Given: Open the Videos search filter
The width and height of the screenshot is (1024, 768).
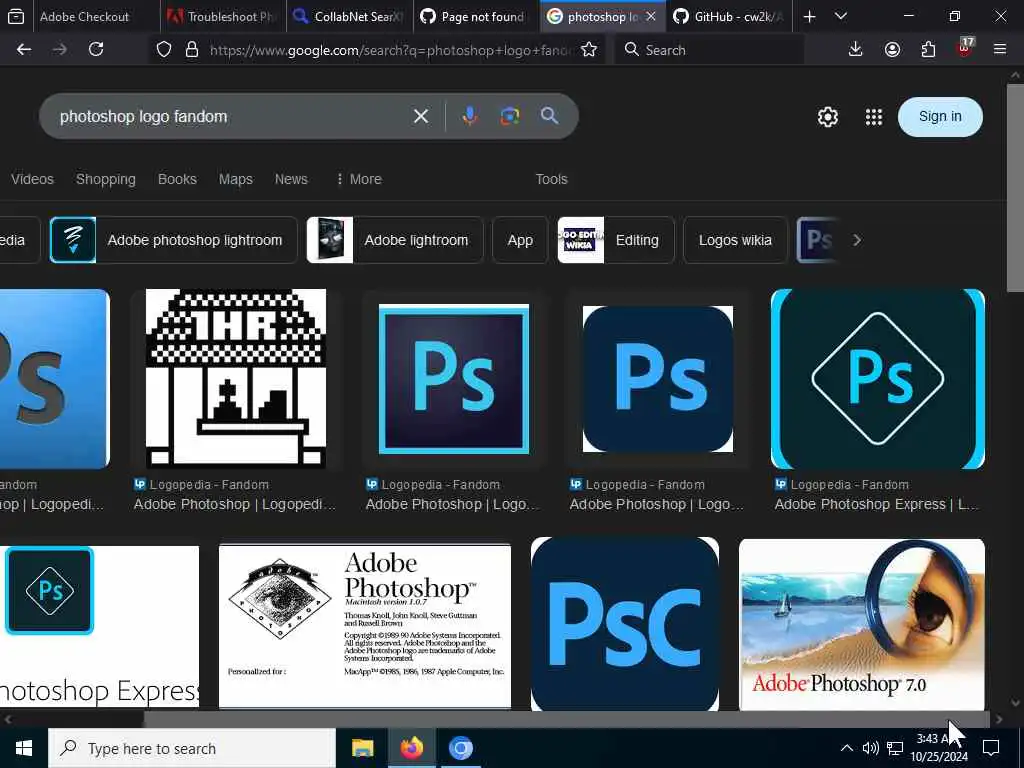Looking at the screenshot, I should point(32,179).
